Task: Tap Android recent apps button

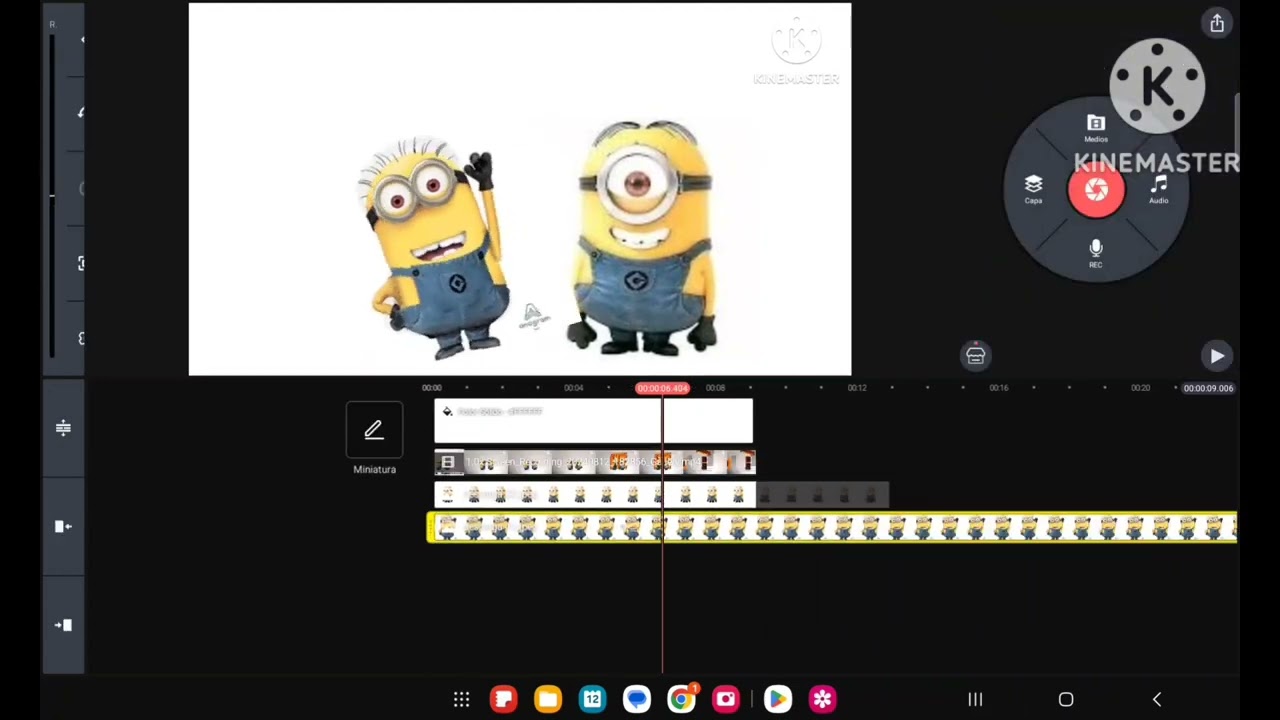Action: [x=975, y=700]
